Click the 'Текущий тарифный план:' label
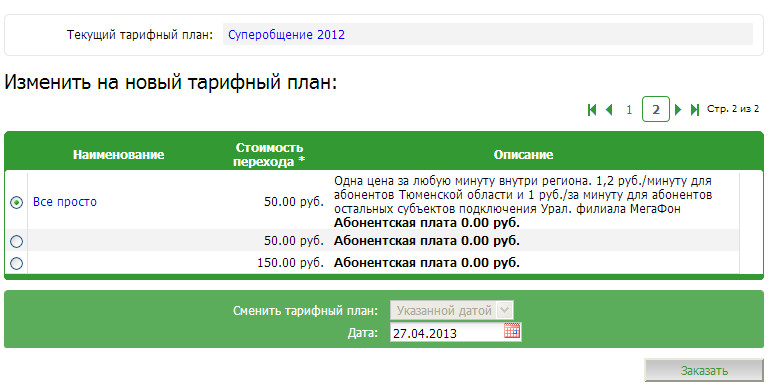Viewport: 775px width, 388px height. (140, 35)
